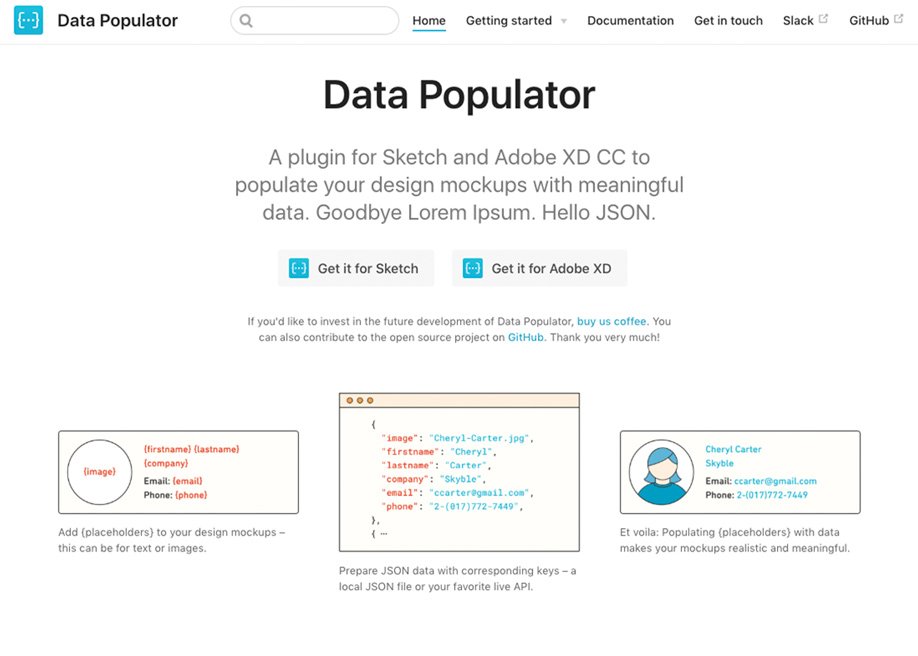Click the external link icon beside Slack

coord(823,19)
